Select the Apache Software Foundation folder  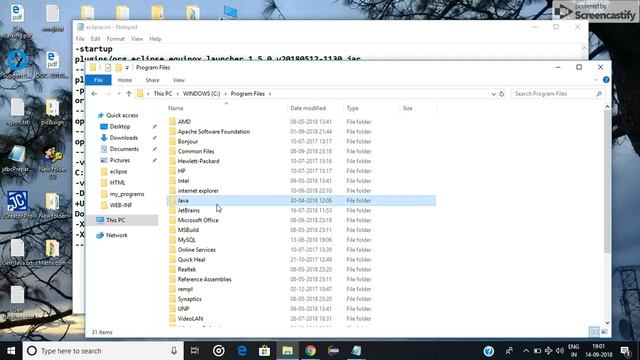(213, 131)
